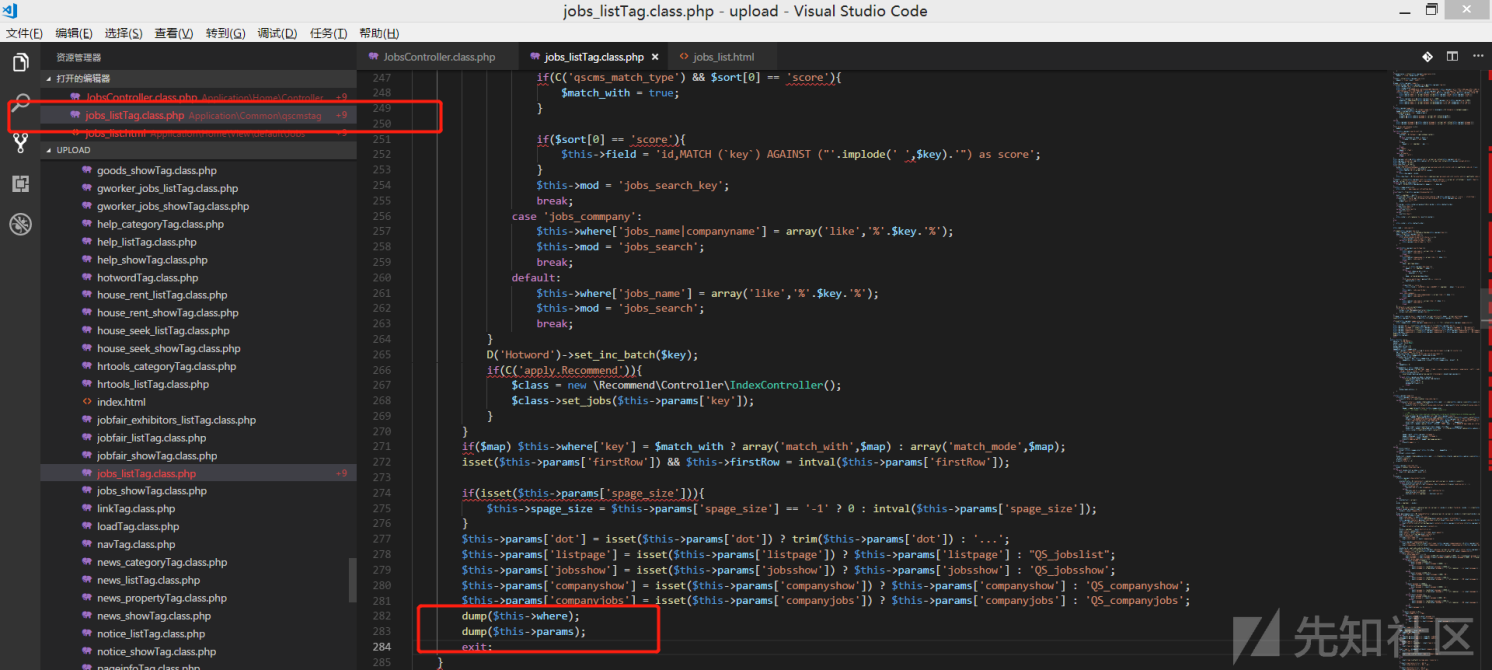Open the Debug view in activity bar
1492x670 pixels.
20,224
